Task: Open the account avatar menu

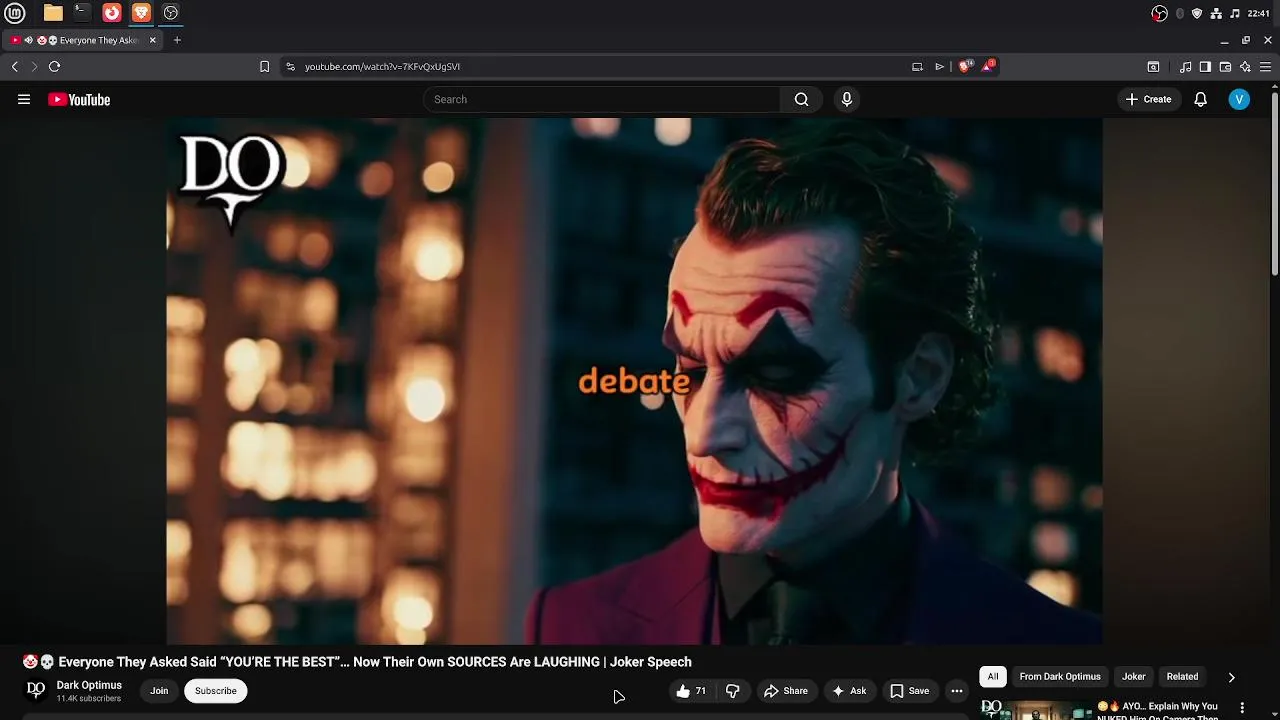Action: pyautogui.click(x=1239, y=99)
